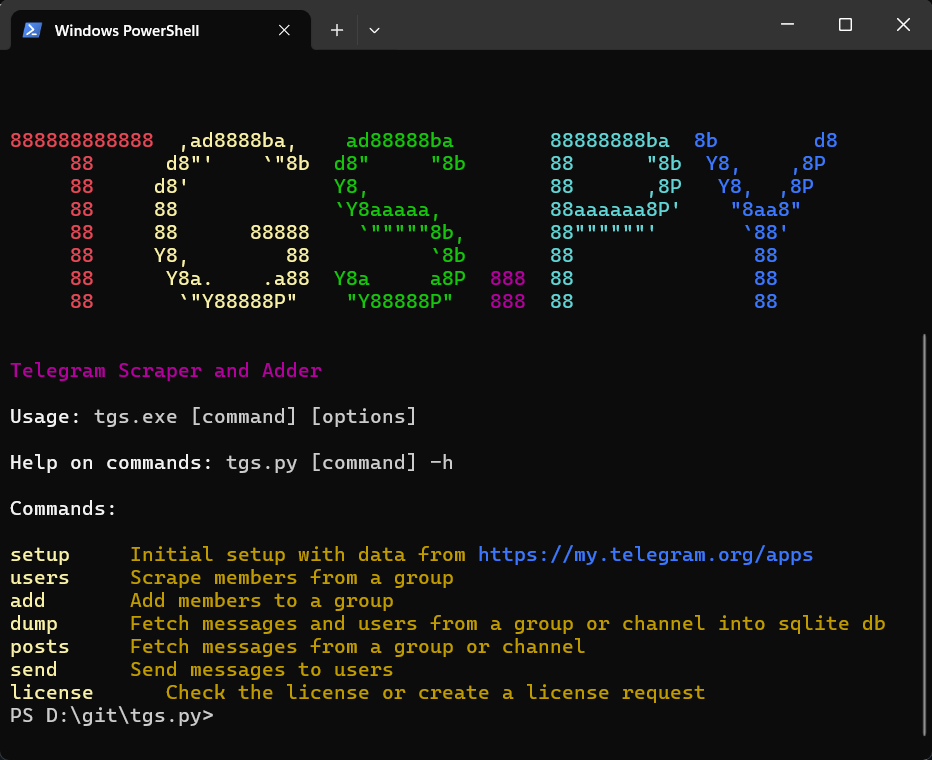Viewport: 932px width, 760px height.
Task: Click 'Telegram Scraper and Adder' title text
Action: pos(166,371)
